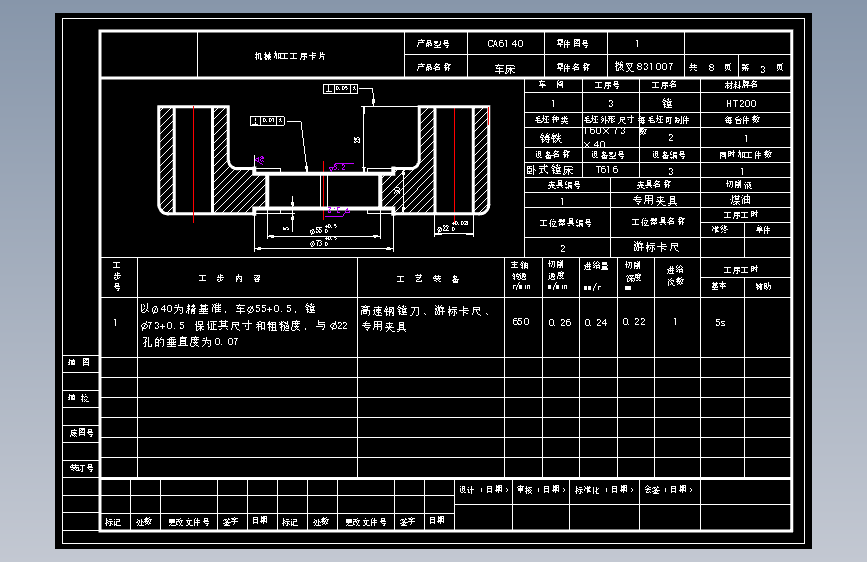Click the cutting fluid value 煤油

pyautogui.click(x=740, y=200)
